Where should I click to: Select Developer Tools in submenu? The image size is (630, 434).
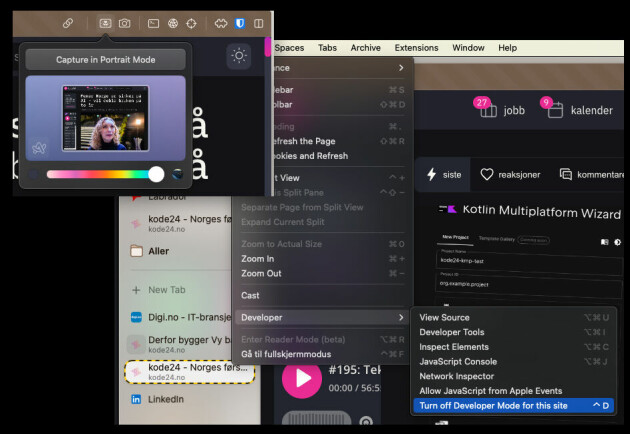click(514, 332)
